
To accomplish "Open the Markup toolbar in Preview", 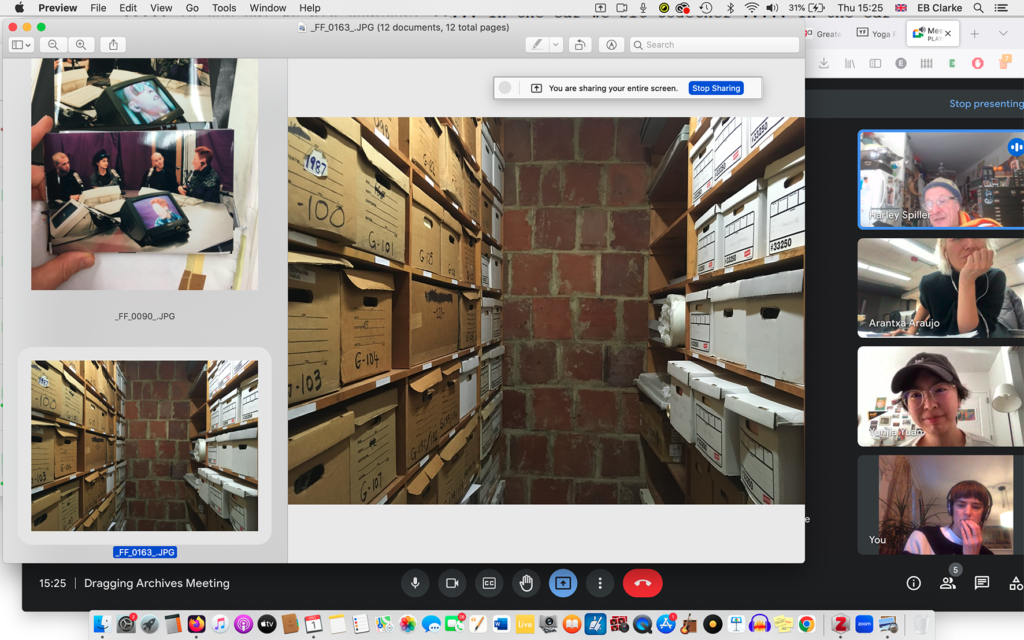I will tap(611, 45).
